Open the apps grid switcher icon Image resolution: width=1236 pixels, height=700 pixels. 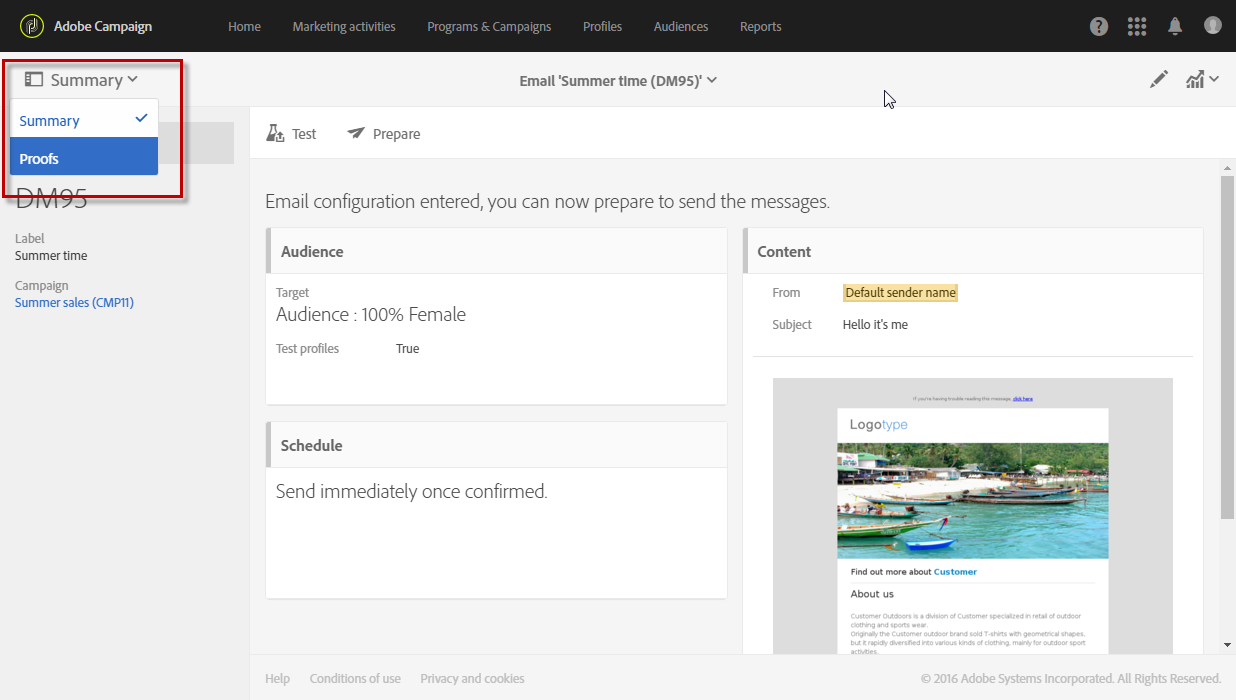[x=1137, y=27]
